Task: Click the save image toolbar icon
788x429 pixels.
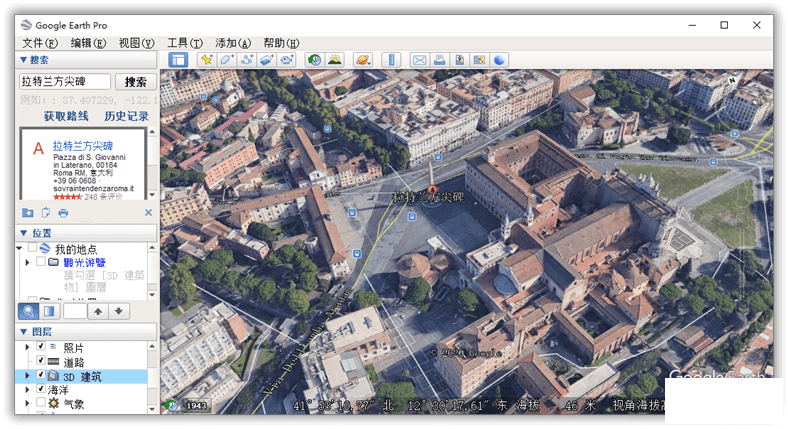Action: [459, 60]
